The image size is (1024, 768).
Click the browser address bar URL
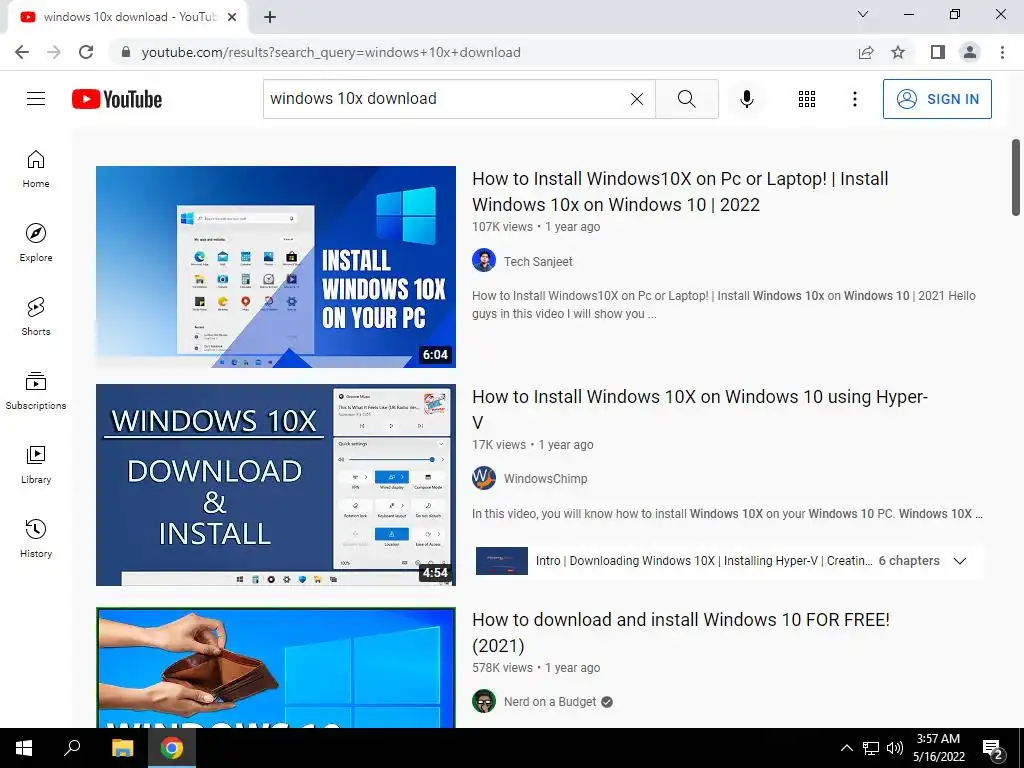tap(331, 52)
